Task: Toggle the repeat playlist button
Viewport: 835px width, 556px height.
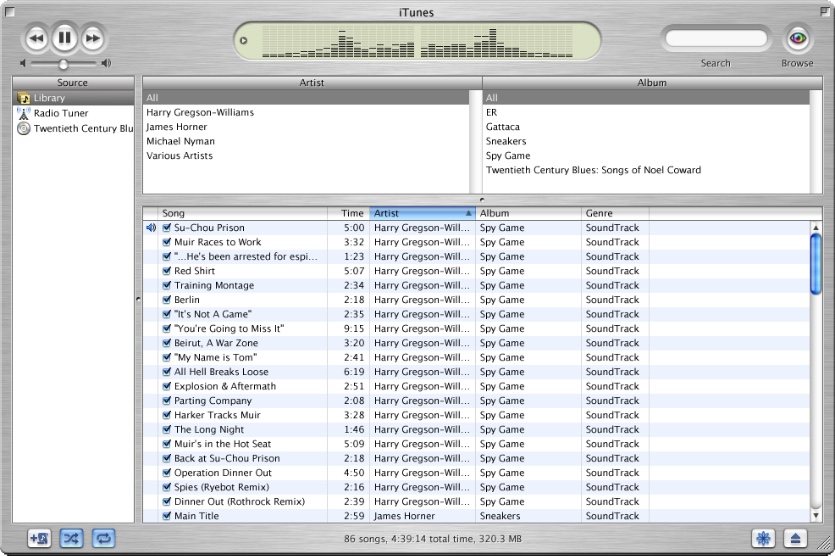Action: pyautogui.click(x=104, y=538)
